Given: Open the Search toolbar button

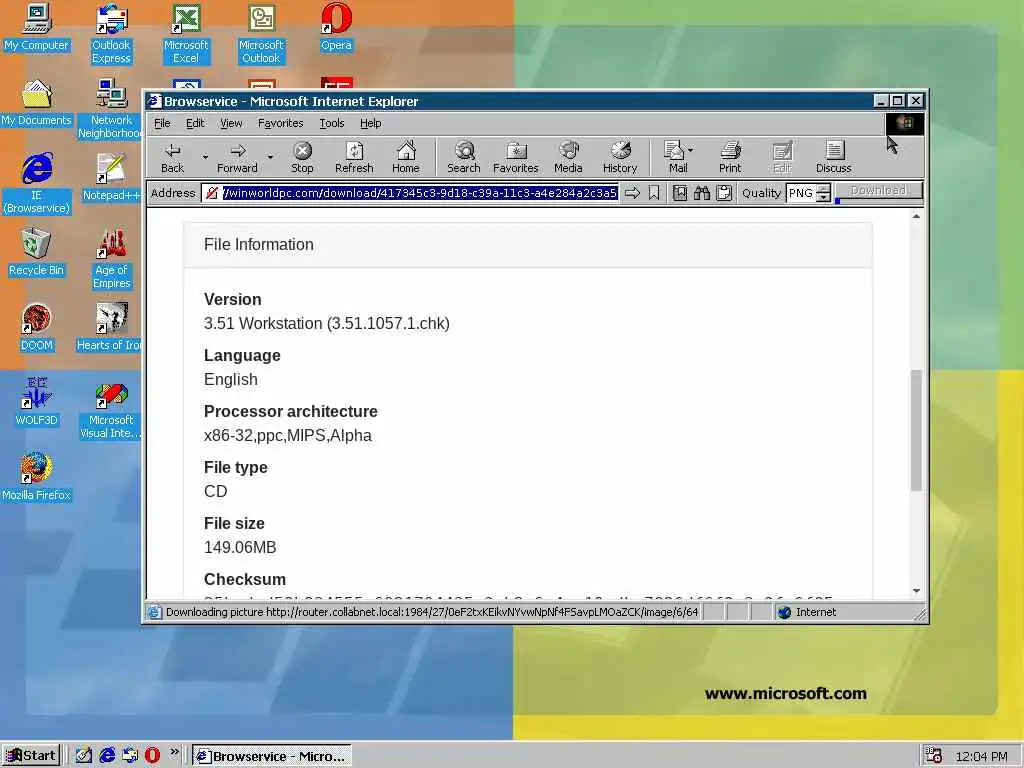Looking at the screenshot, I should (464, 157).
